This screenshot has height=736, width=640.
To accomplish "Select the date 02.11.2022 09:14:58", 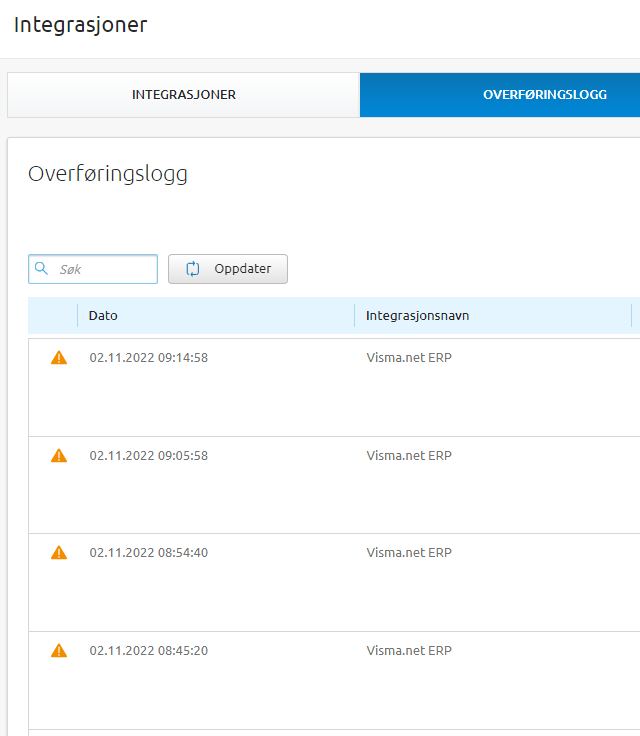I will (148, 358).
